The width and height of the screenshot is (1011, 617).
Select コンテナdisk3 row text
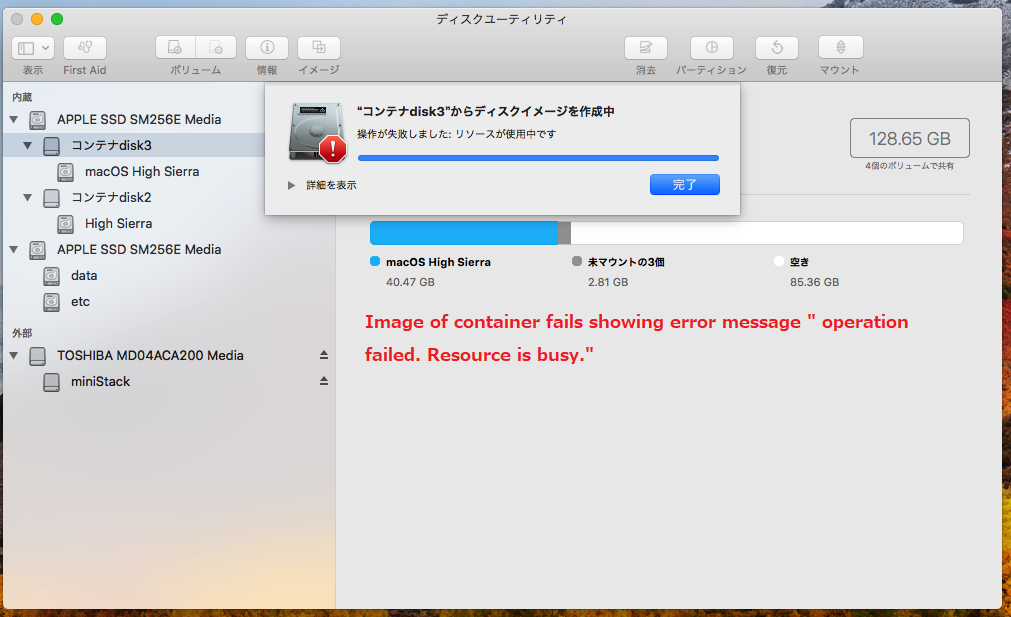coord(111,146)
